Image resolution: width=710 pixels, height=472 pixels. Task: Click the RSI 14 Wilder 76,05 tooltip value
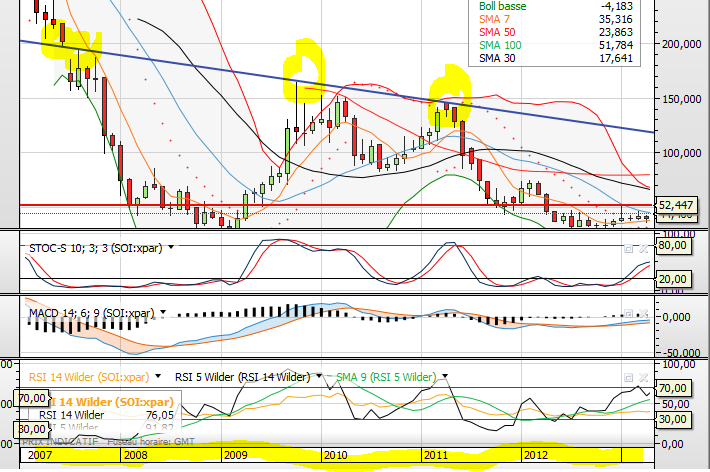(x=159, y=415)
